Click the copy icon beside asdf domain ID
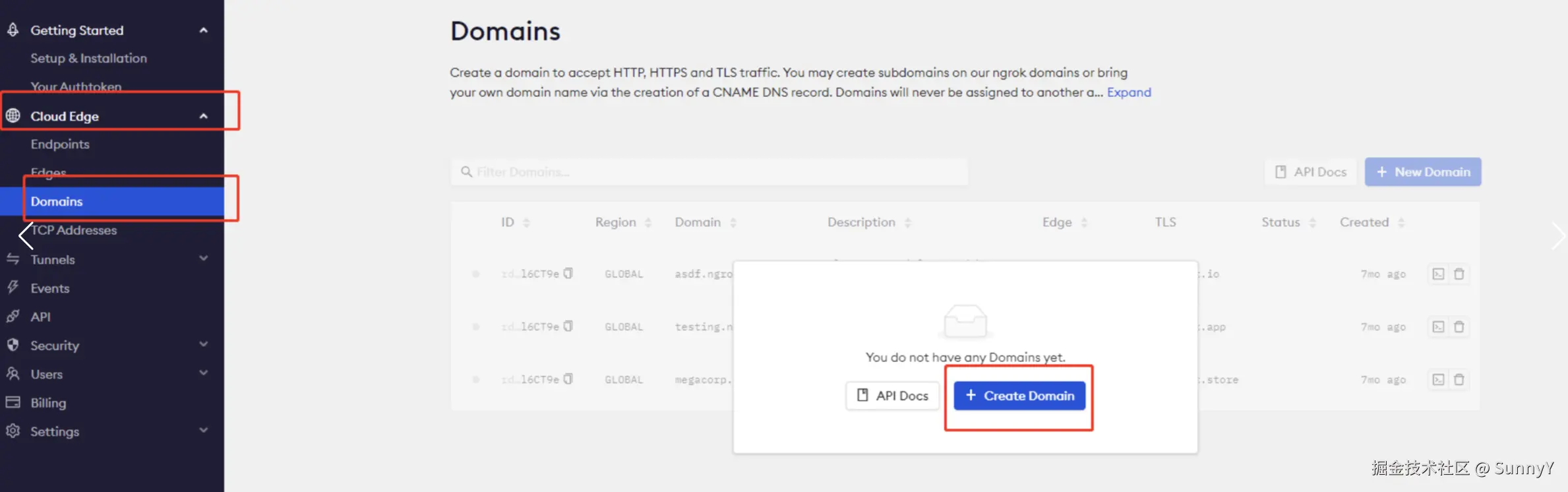This screenshot has width=1568, height=492. 568,273
